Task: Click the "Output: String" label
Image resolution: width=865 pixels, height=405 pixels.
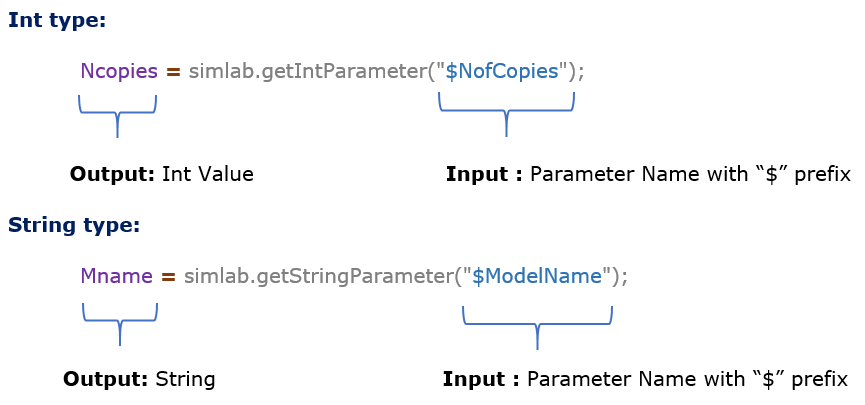Action: click(139, 380)
